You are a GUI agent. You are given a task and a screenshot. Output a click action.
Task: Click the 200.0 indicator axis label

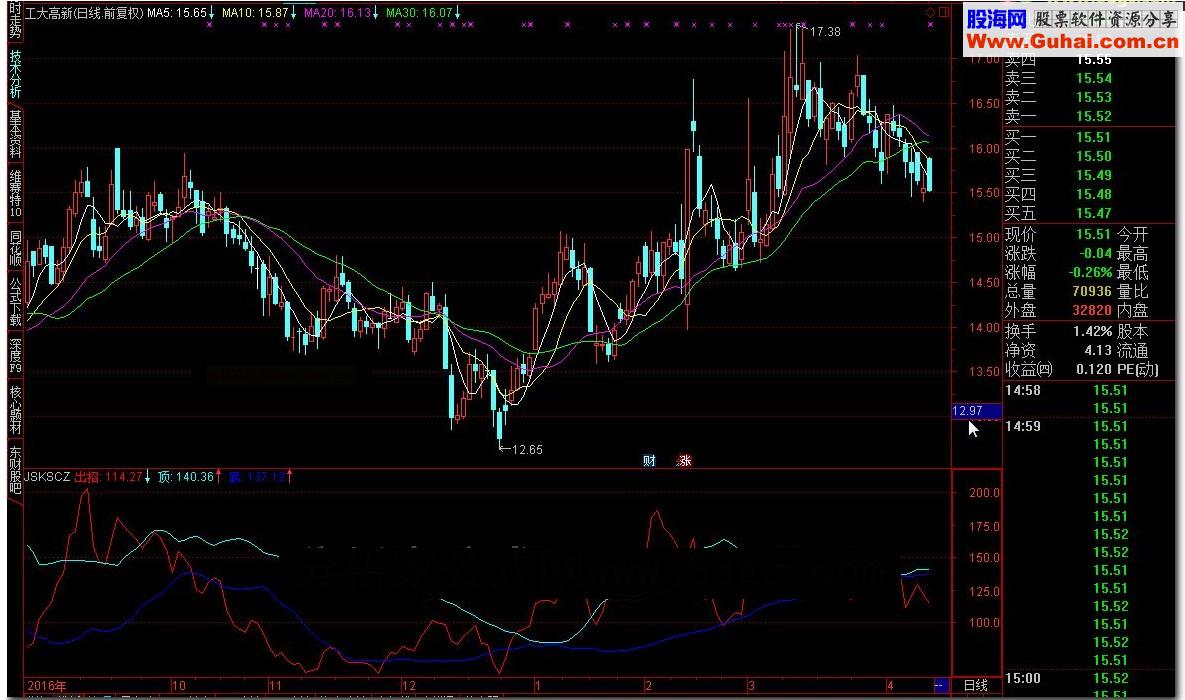pyautogui.click(x=985, y=493)
